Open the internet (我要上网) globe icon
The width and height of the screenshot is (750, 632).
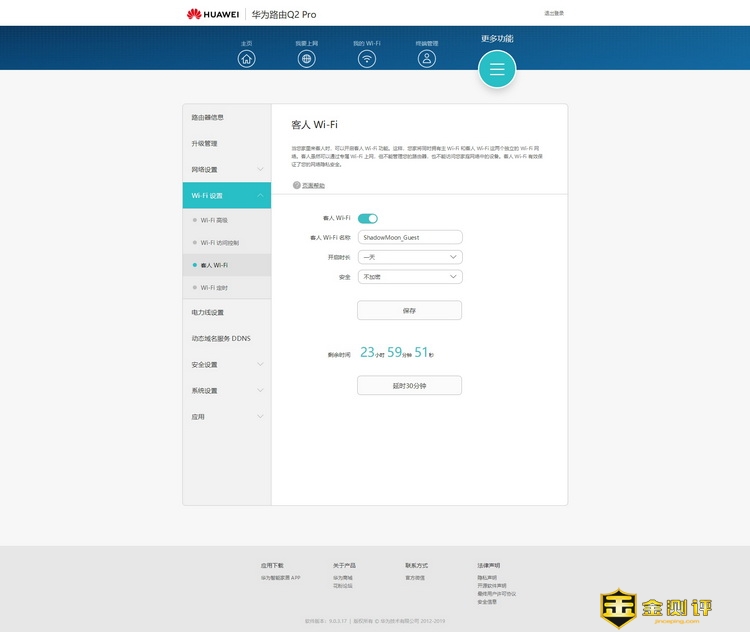coord(307,58)
